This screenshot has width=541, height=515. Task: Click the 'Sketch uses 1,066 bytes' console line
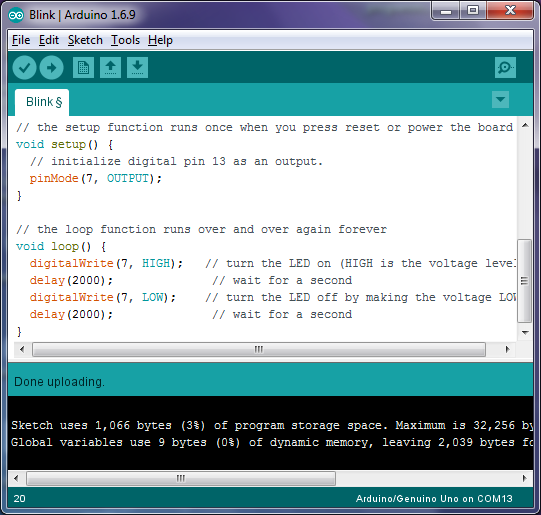coord(272,425)
